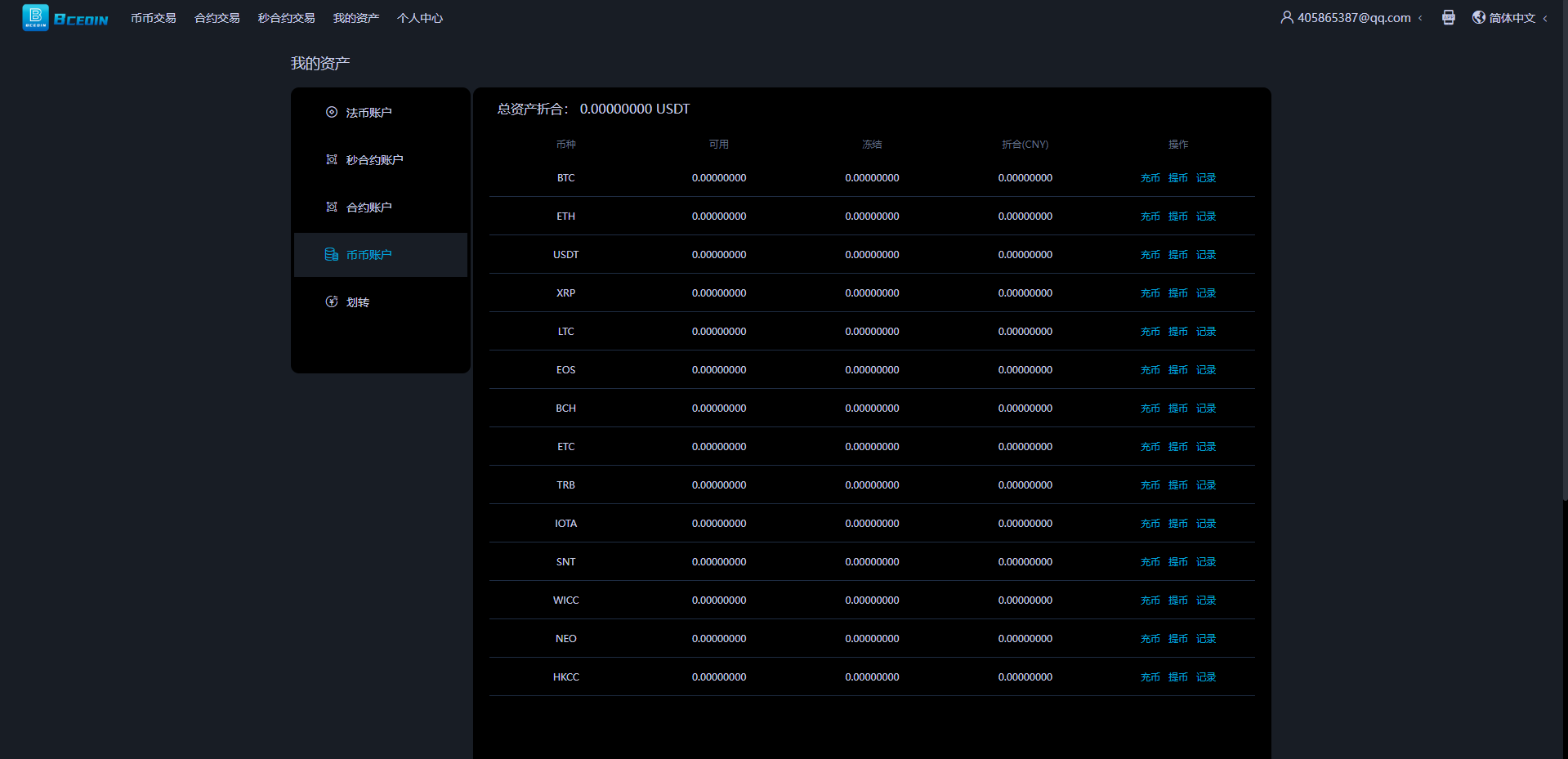Expand the account email dropdown arrow
The height and width of the screenshot is (759, 1568).
1420,18
